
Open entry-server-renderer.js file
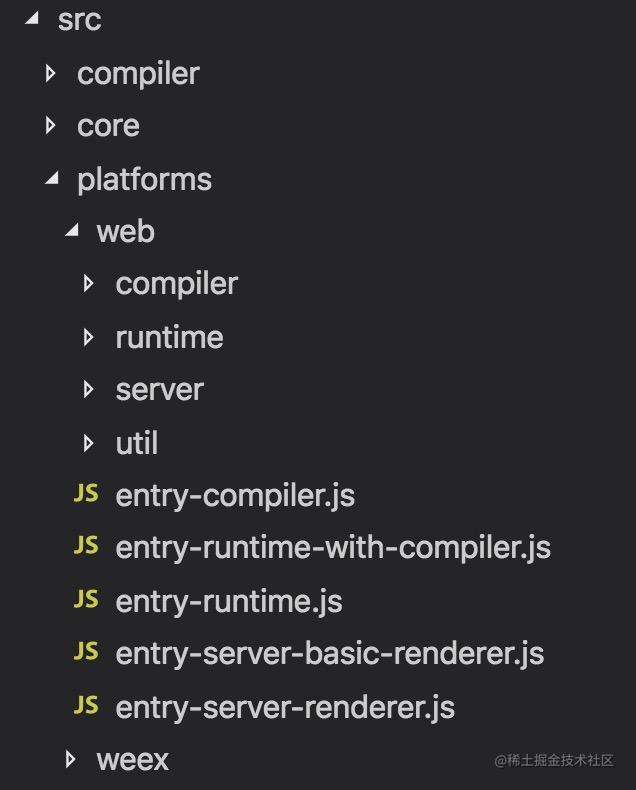tap(285, 707)
